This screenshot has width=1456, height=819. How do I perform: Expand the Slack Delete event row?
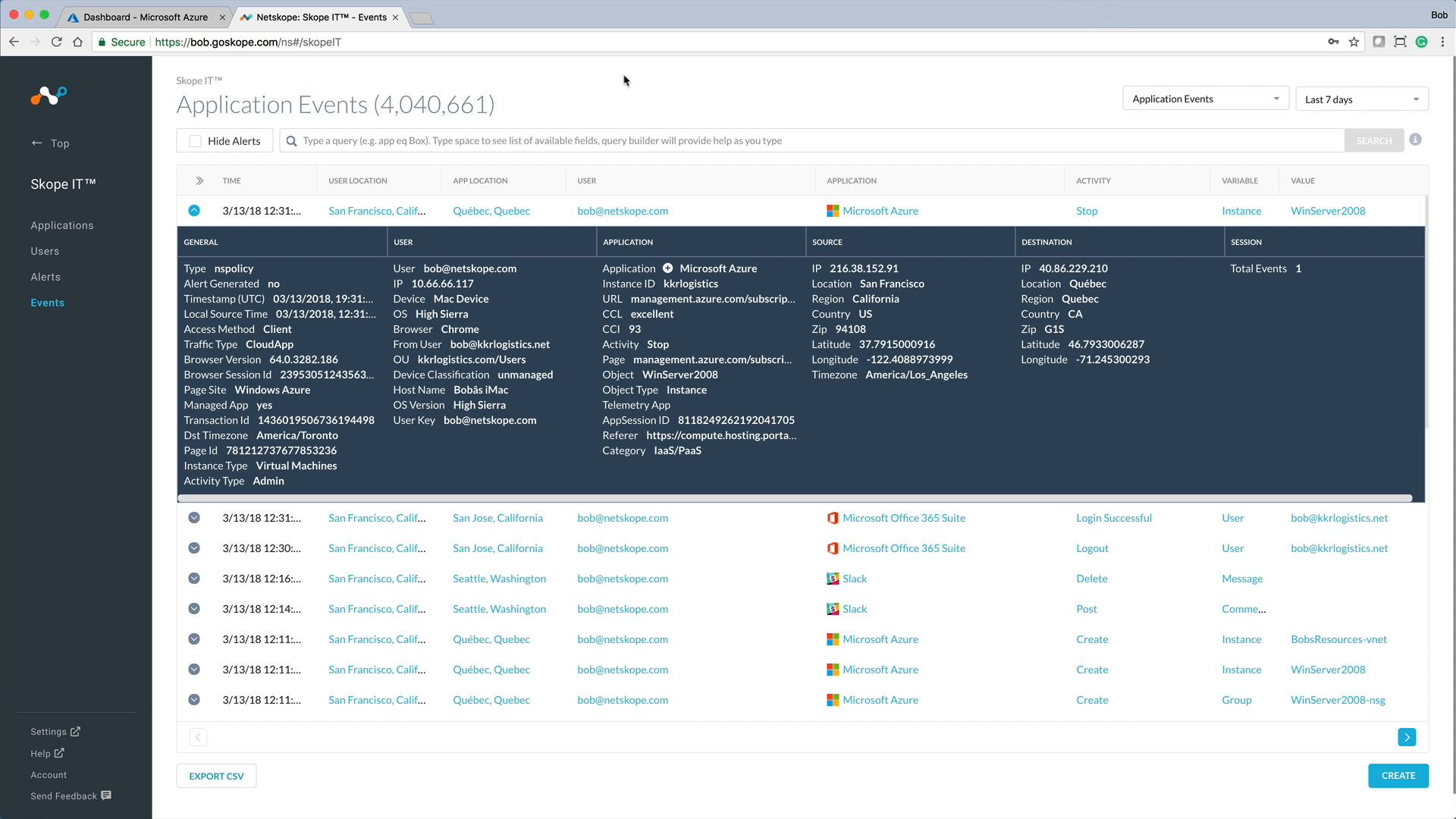(x=194, y=579)
